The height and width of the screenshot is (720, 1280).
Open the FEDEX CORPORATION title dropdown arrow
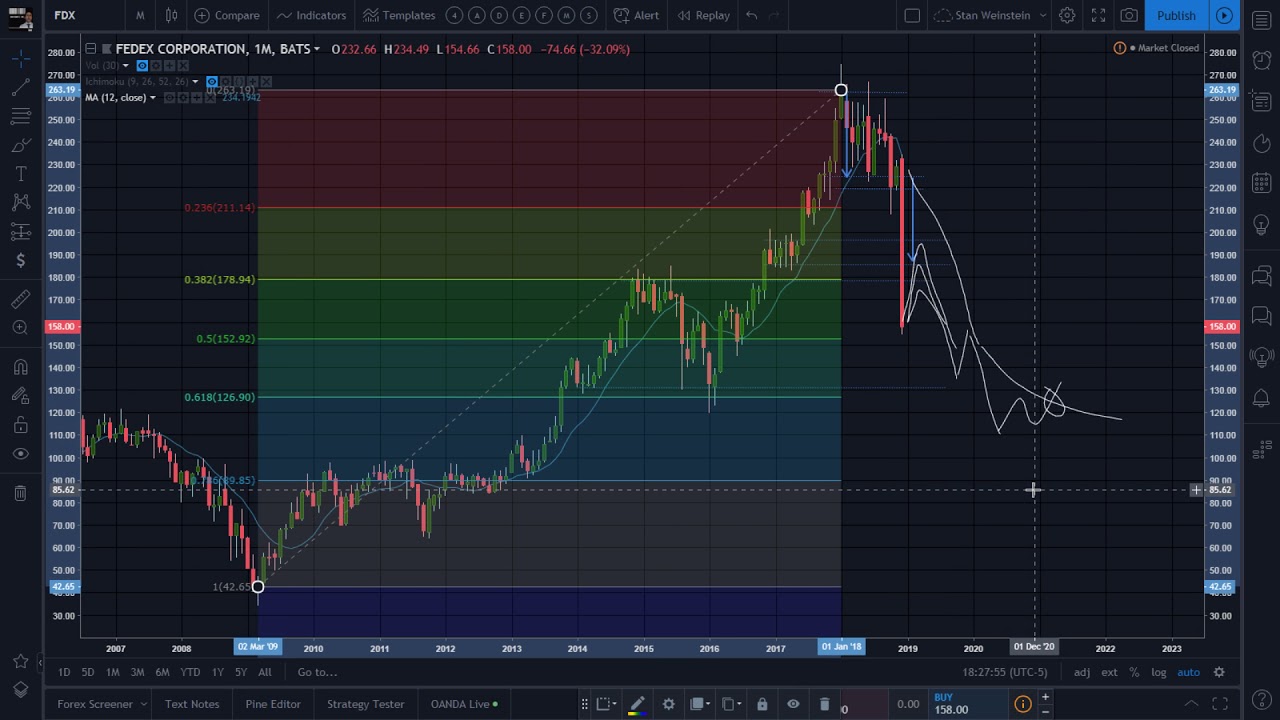317,49
